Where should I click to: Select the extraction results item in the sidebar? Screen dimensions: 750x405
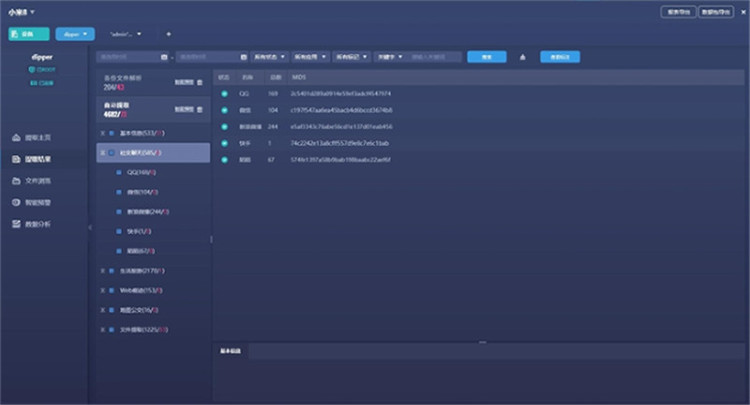[38, 159]
